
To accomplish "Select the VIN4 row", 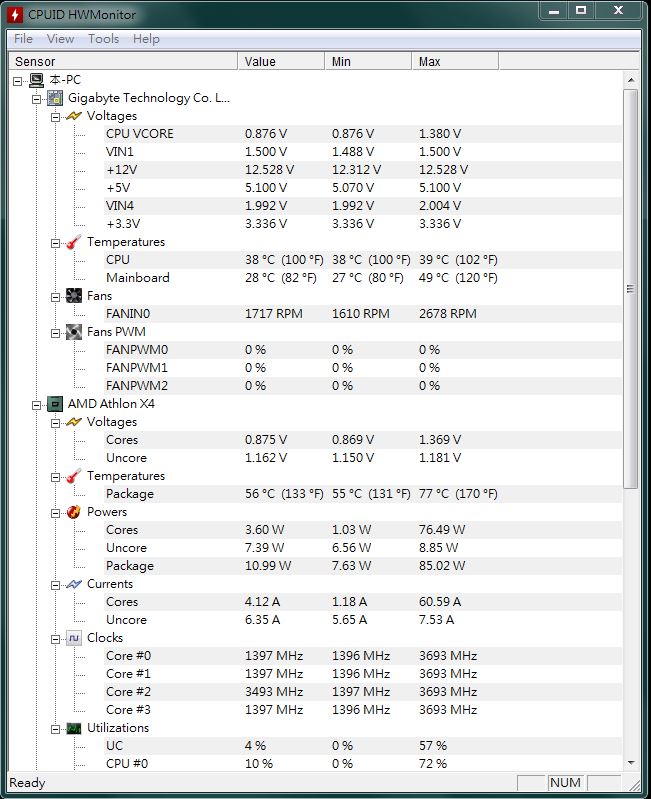I will point(363,206).
